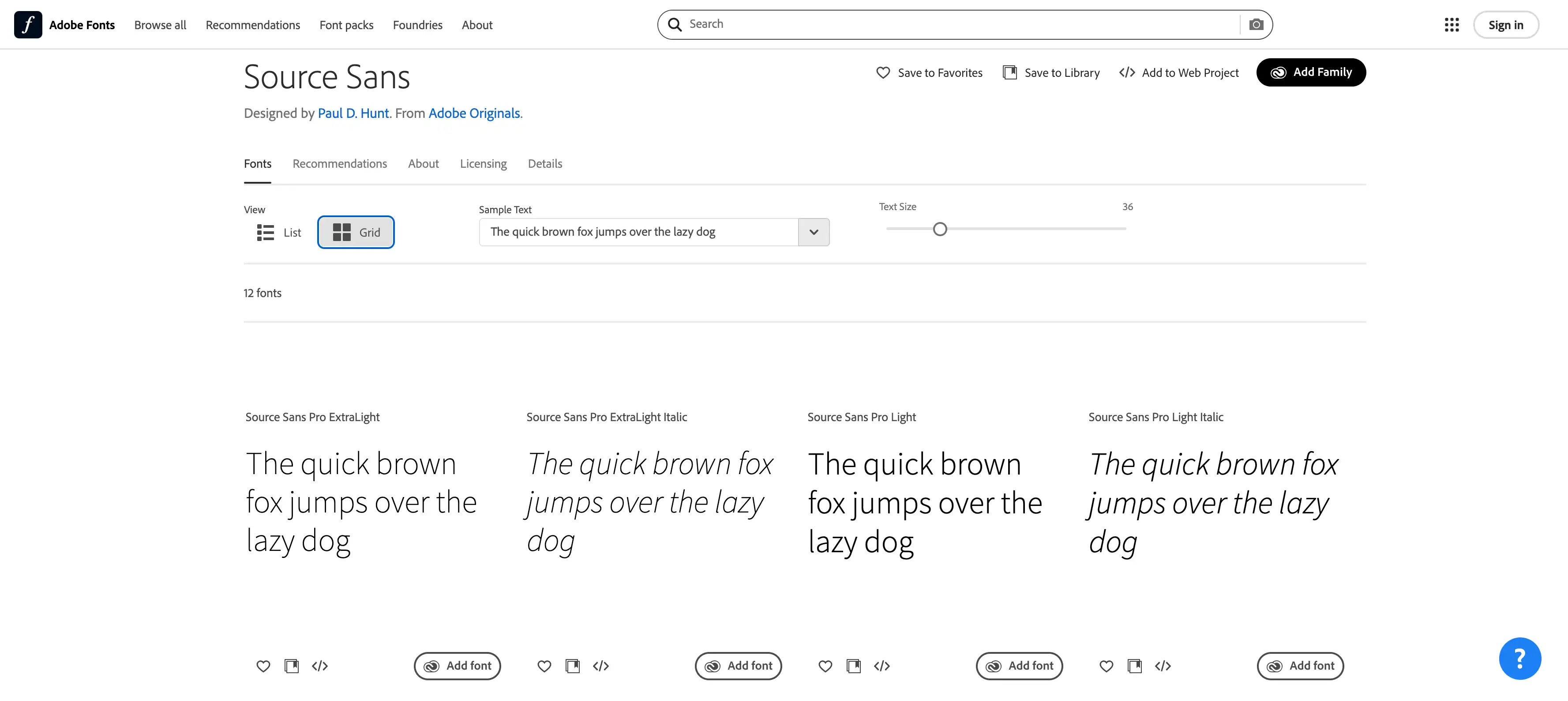Click the Adobe Fonts logo icon
This screenshot has width=1568, height=701.
point(28,24)
